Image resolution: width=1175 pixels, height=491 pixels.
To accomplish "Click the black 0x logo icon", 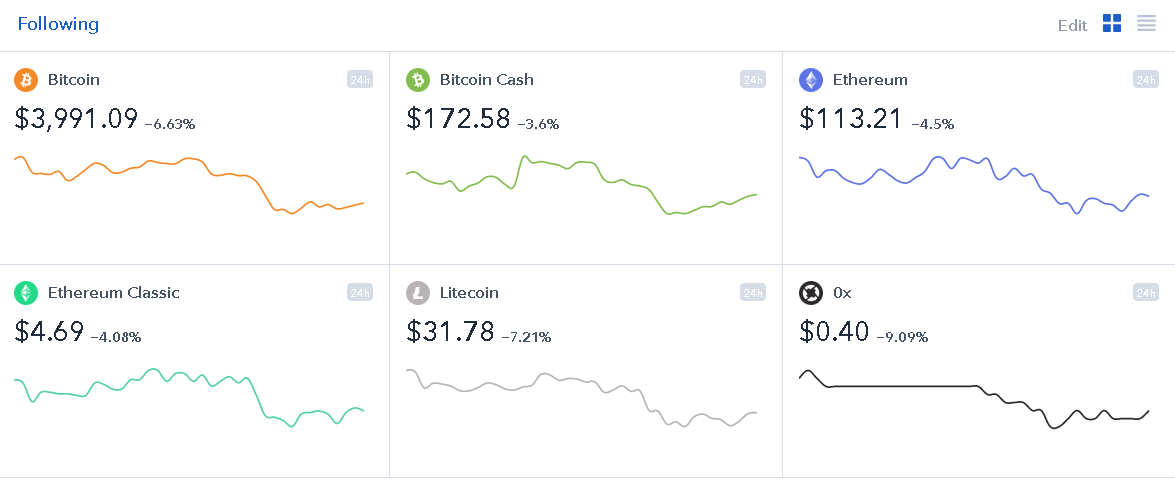I will point(811,293).
